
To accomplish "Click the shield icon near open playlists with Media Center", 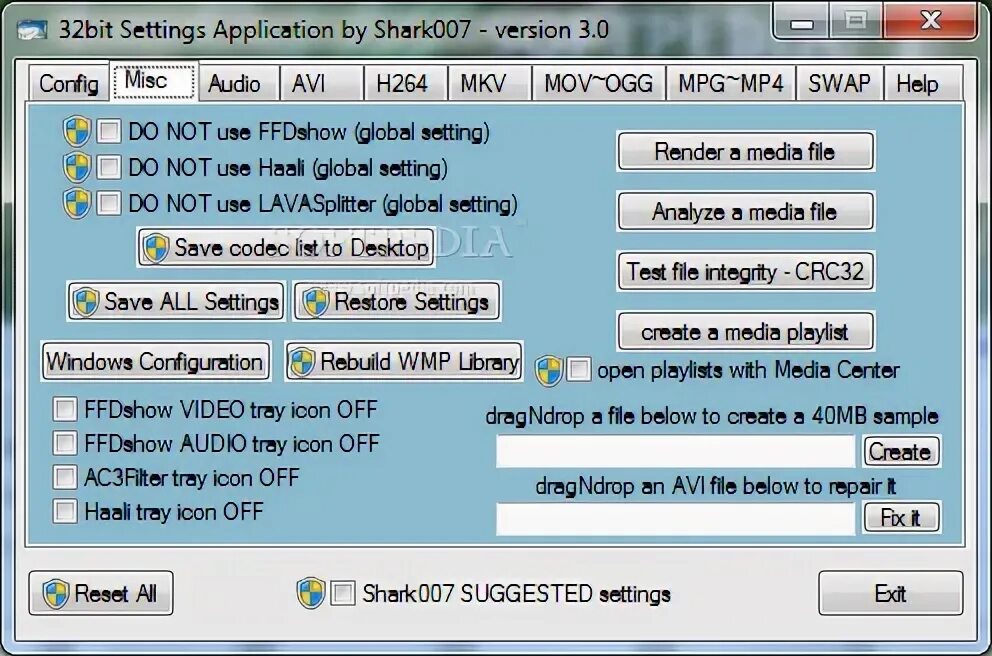I will [x=548, y=370].
